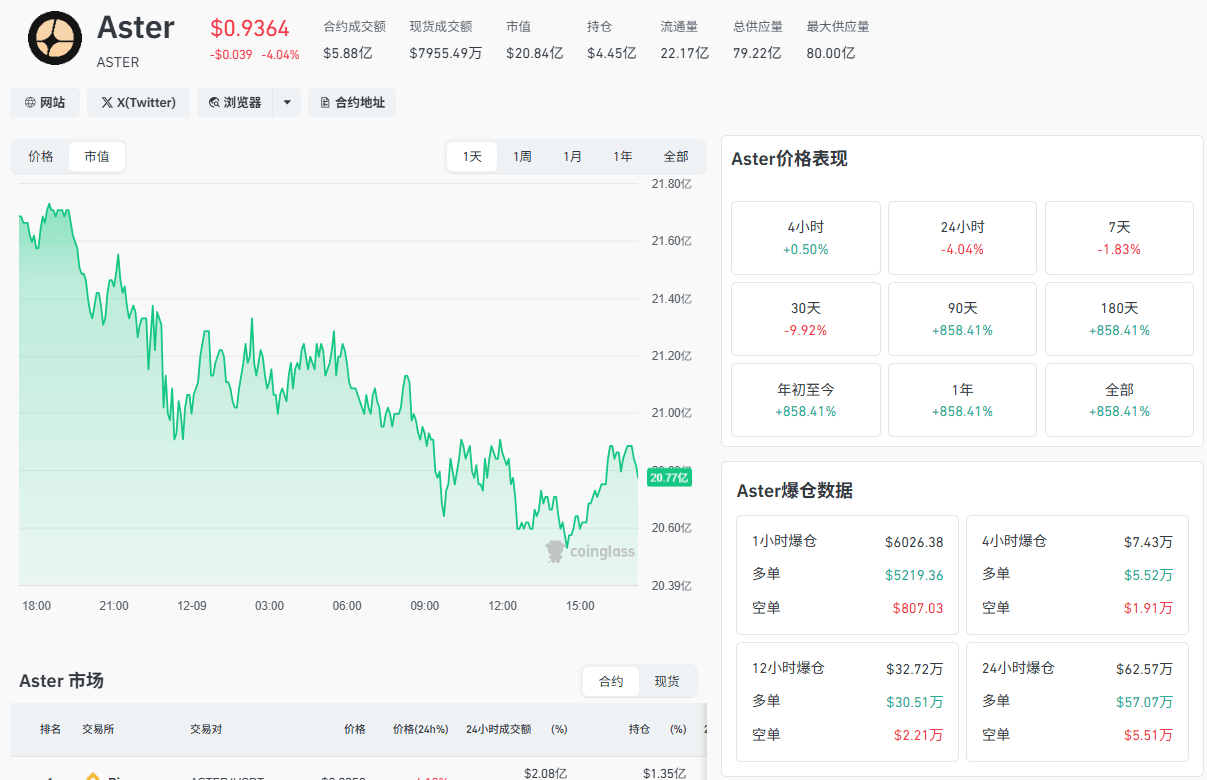Click 1小时 long liquidation $5219.36
The image size is (1207, 780).
[914, 575]
